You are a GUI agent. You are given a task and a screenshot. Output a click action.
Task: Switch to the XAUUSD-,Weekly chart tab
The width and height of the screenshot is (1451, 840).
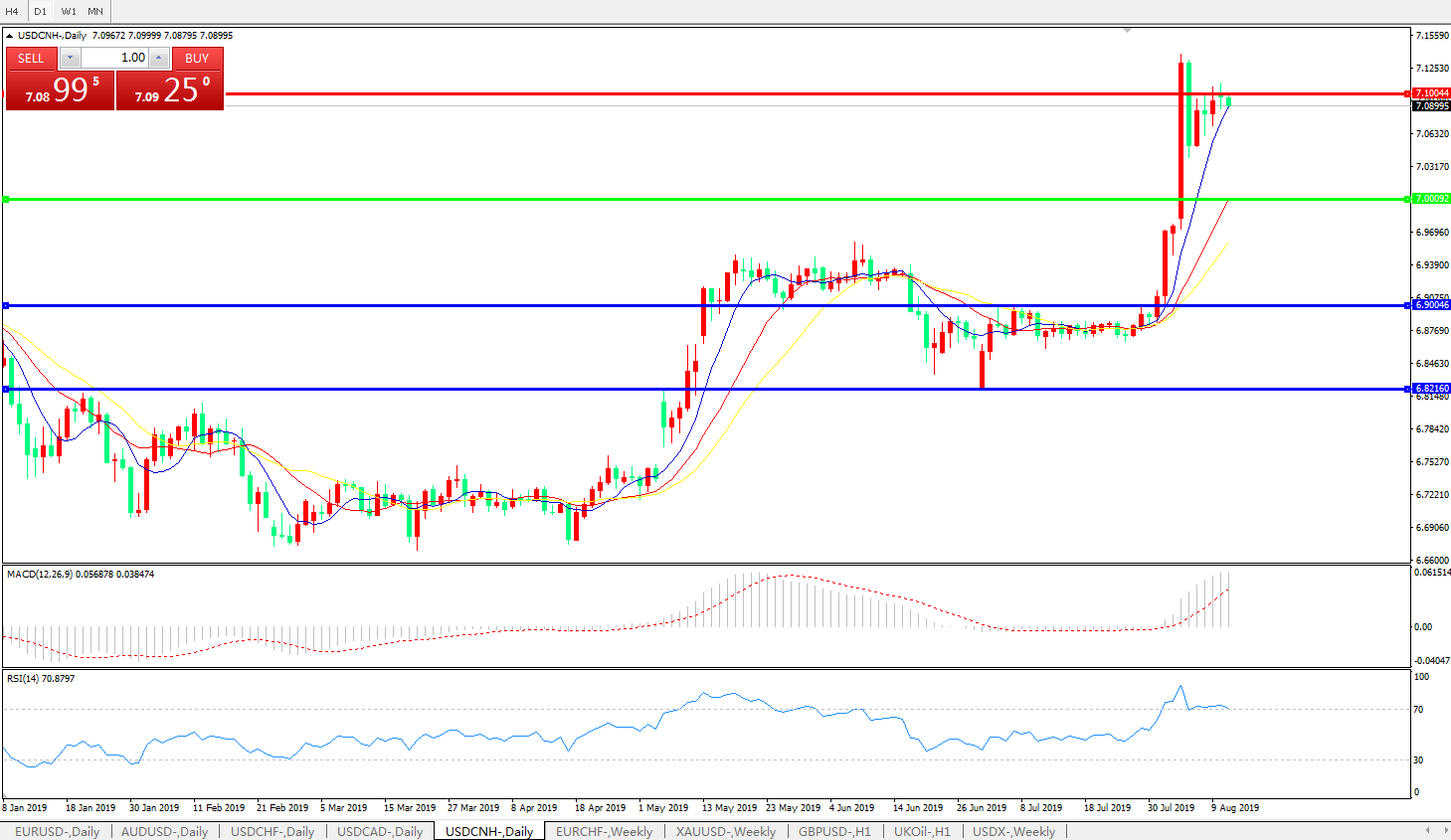[x=725, y=831]
